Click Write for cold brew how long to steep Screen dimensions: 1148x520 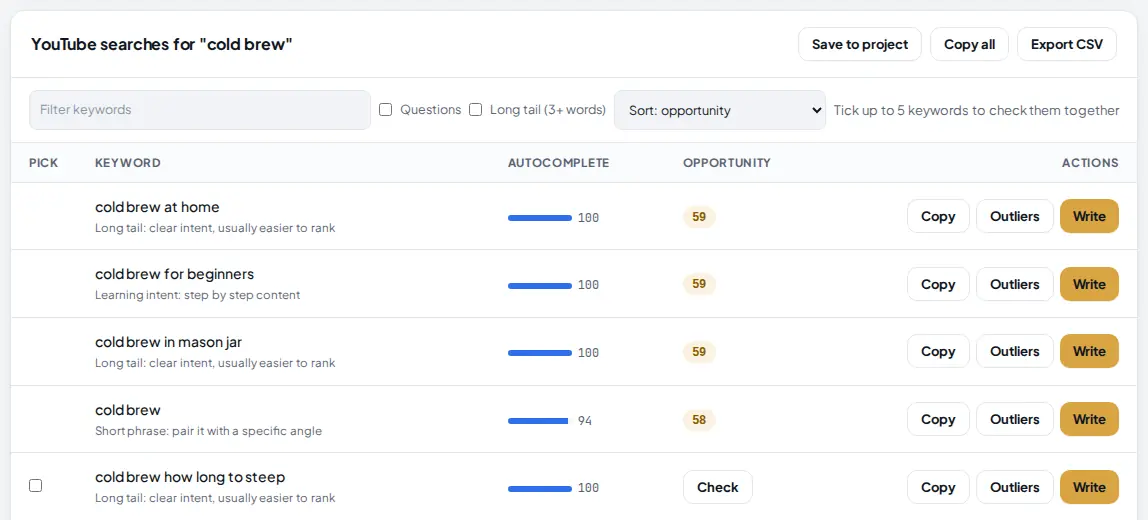[1089, 487]
